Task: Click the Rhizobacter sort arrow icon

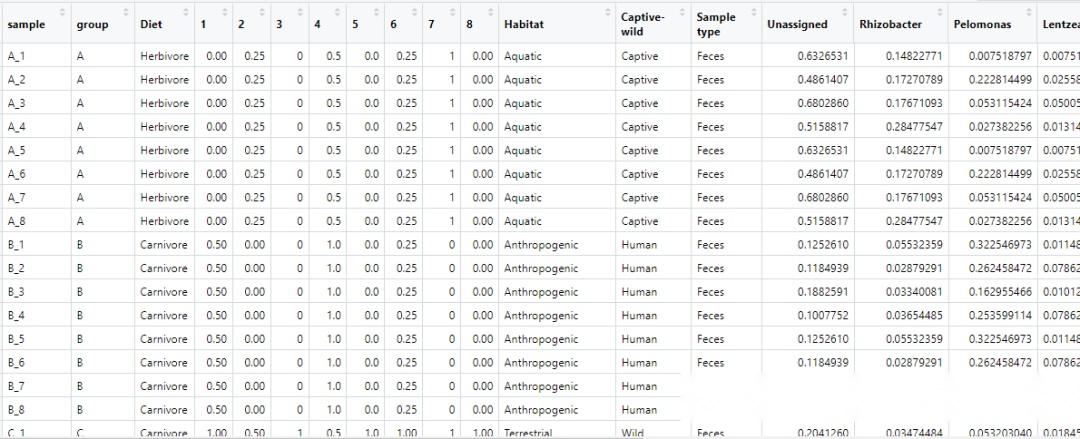Action: (x=939, y=11)
